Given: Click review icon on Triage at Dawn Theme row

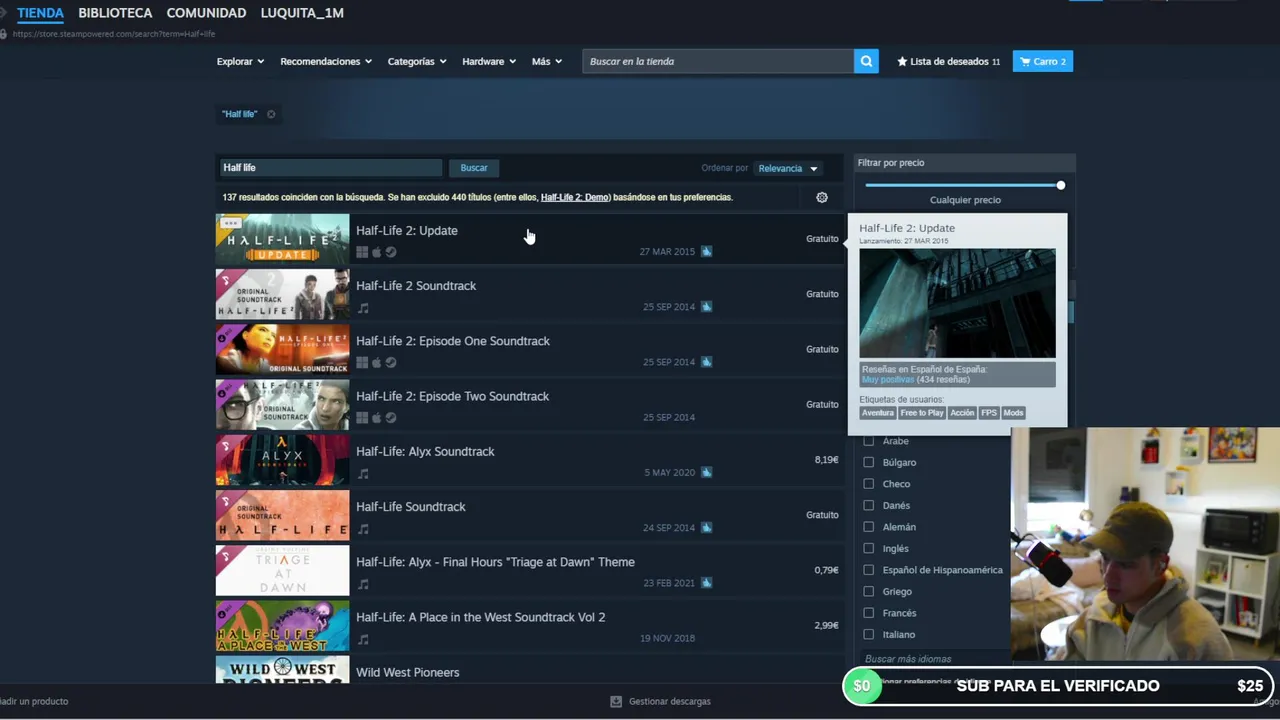Looking at the screenshot, I should pos(706,582).
